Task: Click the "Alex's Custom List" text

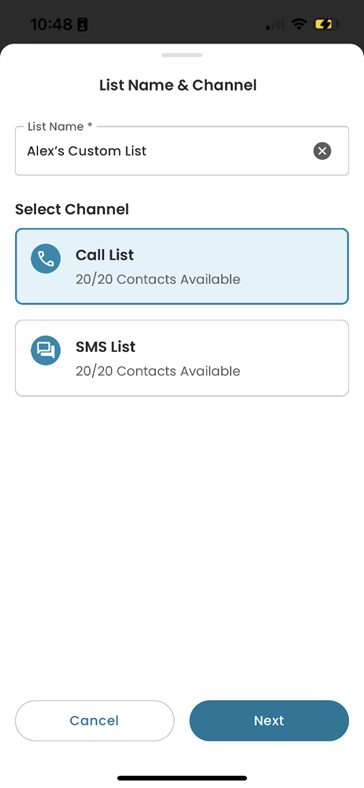Action: click(86, 151)
